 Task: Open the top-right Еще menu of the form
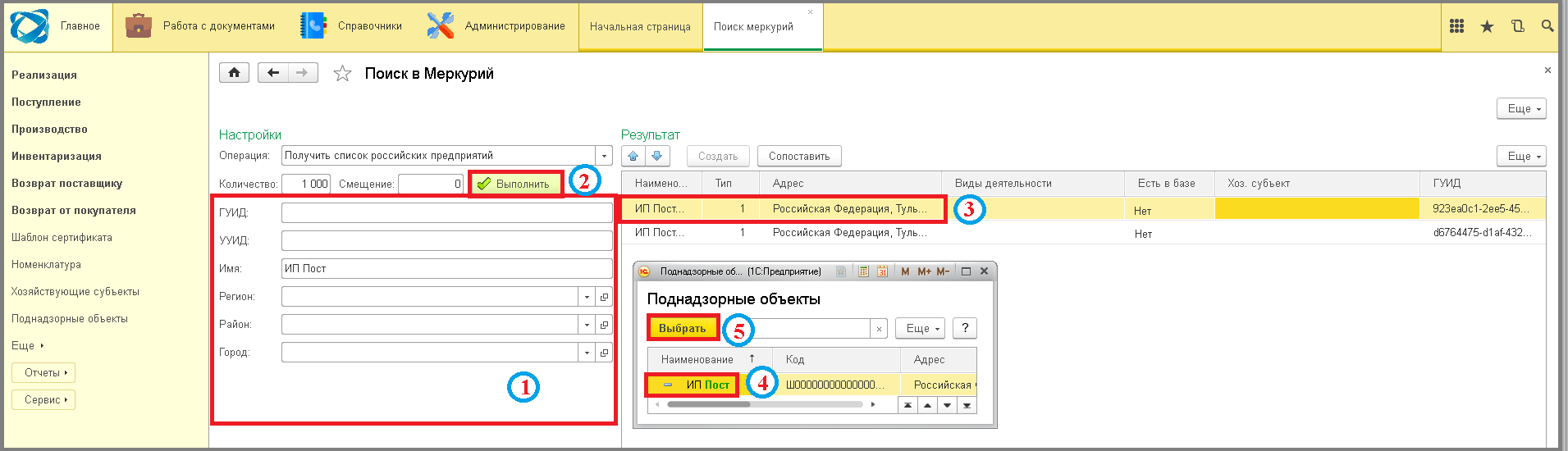click(1521, 108)
